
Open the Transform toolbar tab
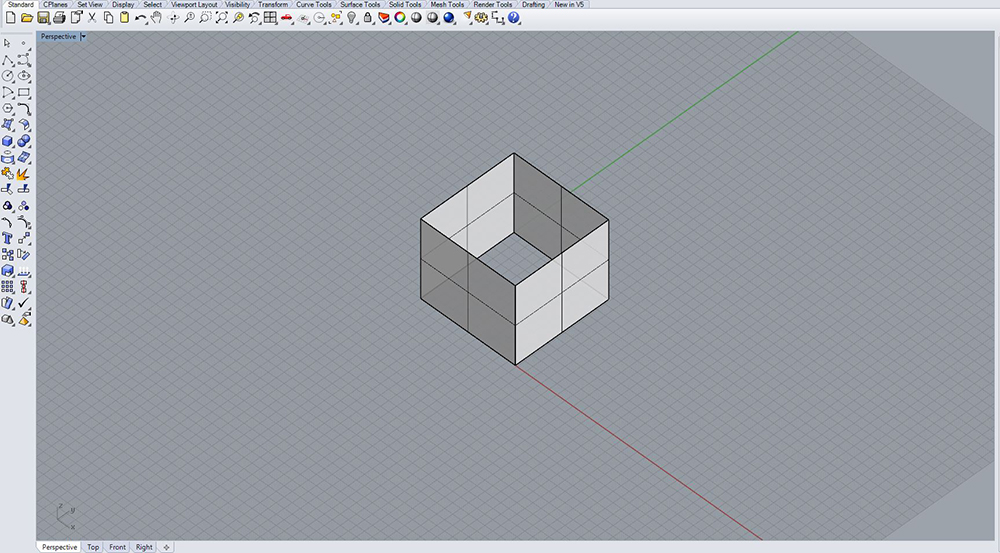(x=273, y=4)
